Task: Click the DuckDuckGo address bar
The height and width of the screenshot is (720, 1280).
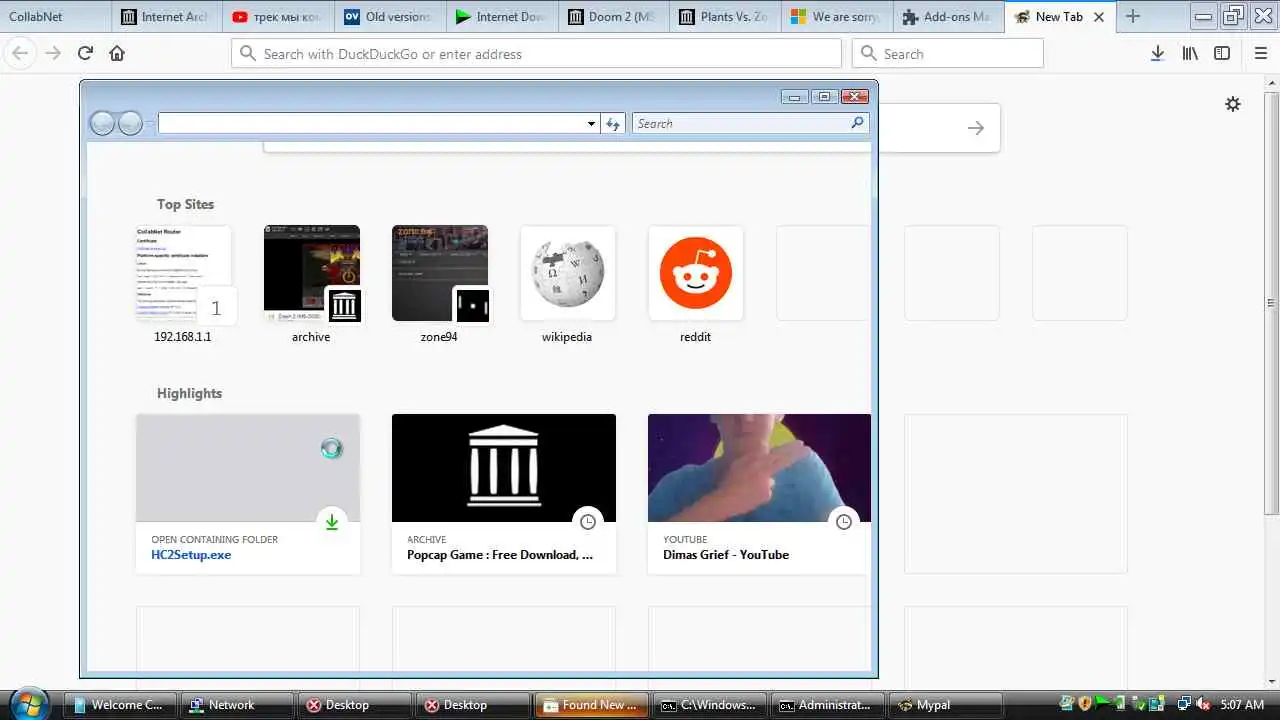Action: (536, 54)
